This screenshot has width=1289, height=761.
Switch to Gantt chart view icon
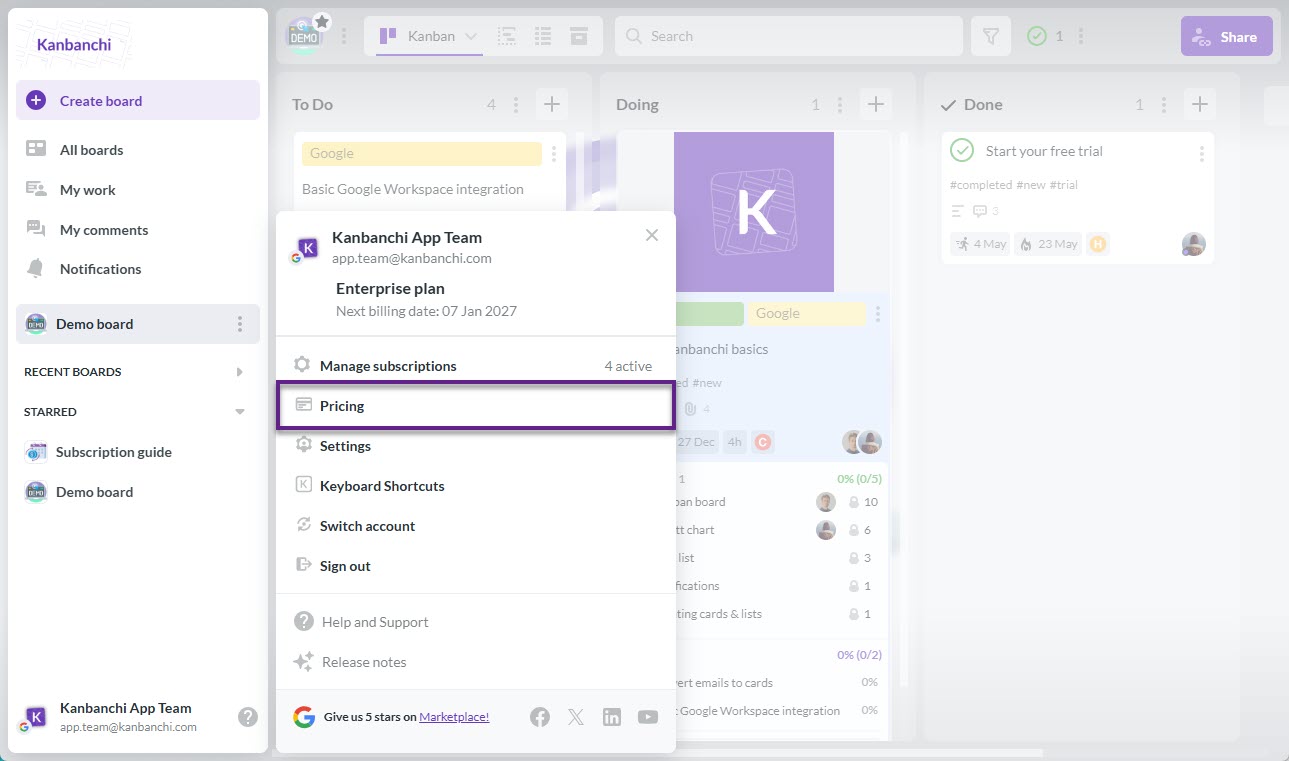(507, 36)
